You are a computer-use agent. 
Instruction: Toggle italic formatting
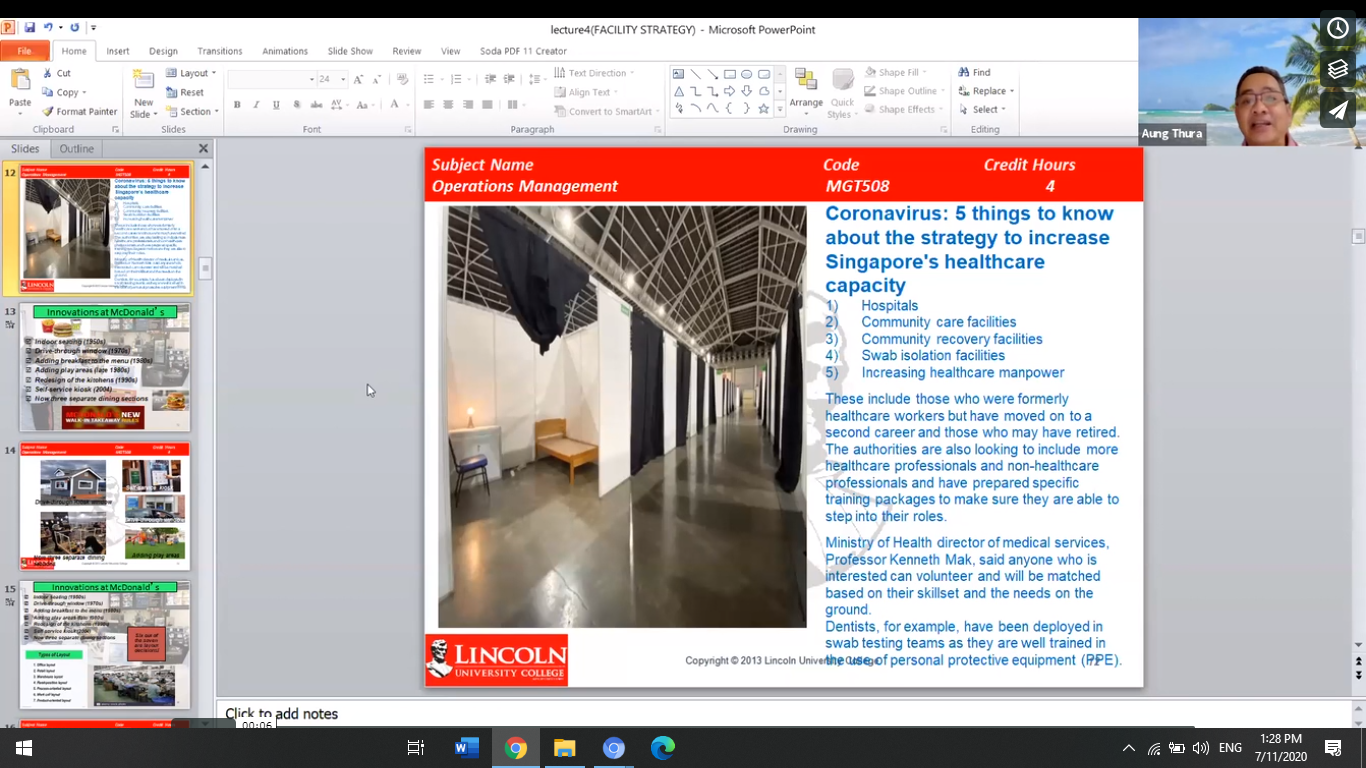click(x=257, y=104)
